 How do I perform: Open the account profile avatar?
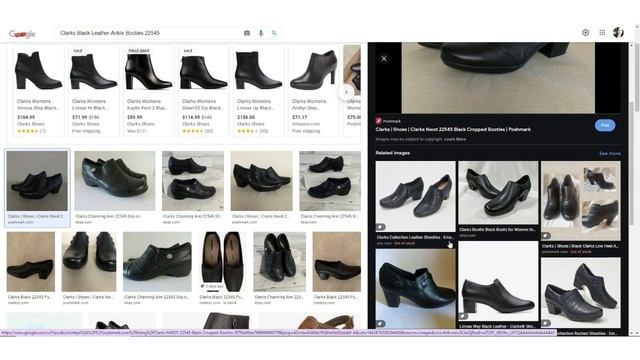tap(618, 33)
